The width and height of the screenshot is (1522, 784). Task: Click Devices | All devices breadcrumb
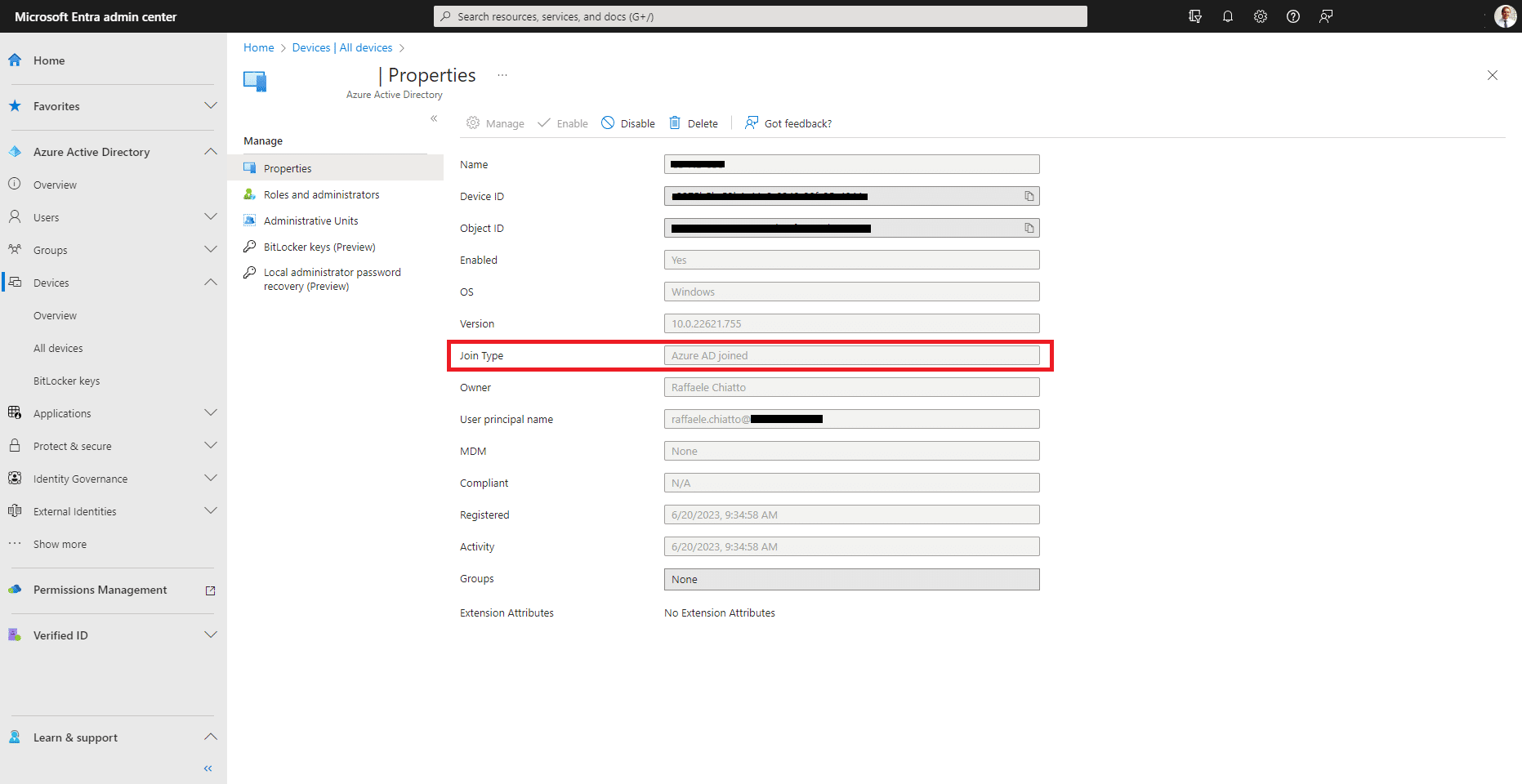[x=342, y=47]
